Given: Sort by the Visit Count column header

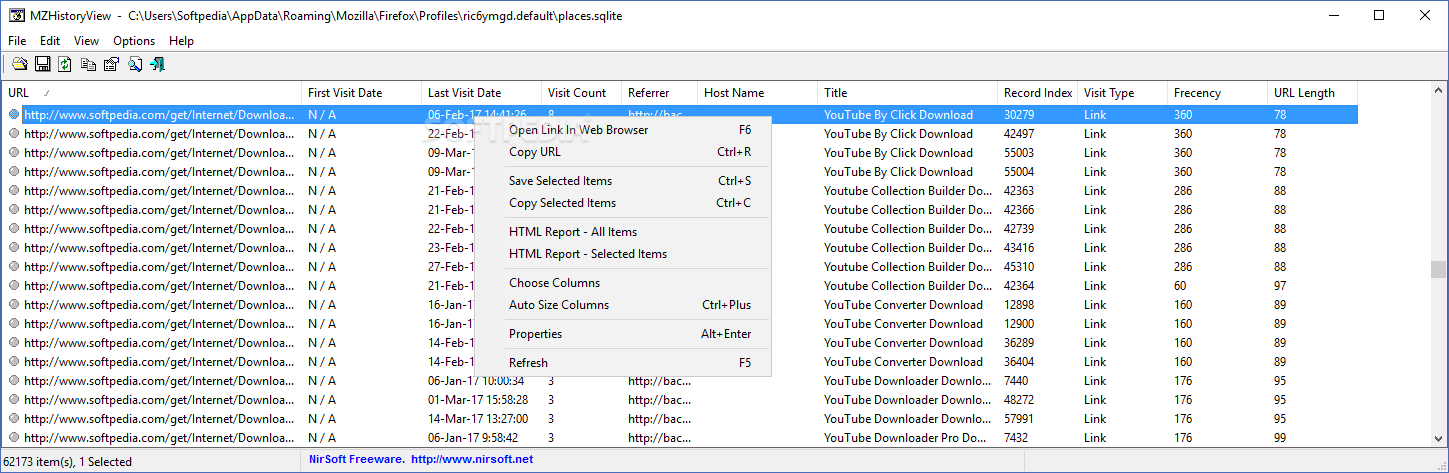Looking at the screenshot, I should click(577, 93).
